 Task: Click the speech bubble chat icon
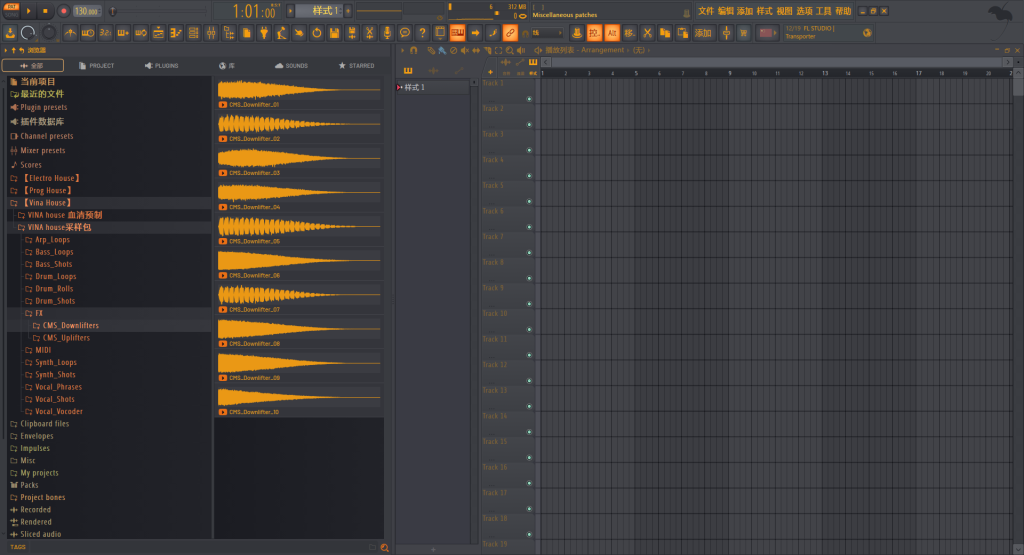pyautogui.click(x=405, y=33)
